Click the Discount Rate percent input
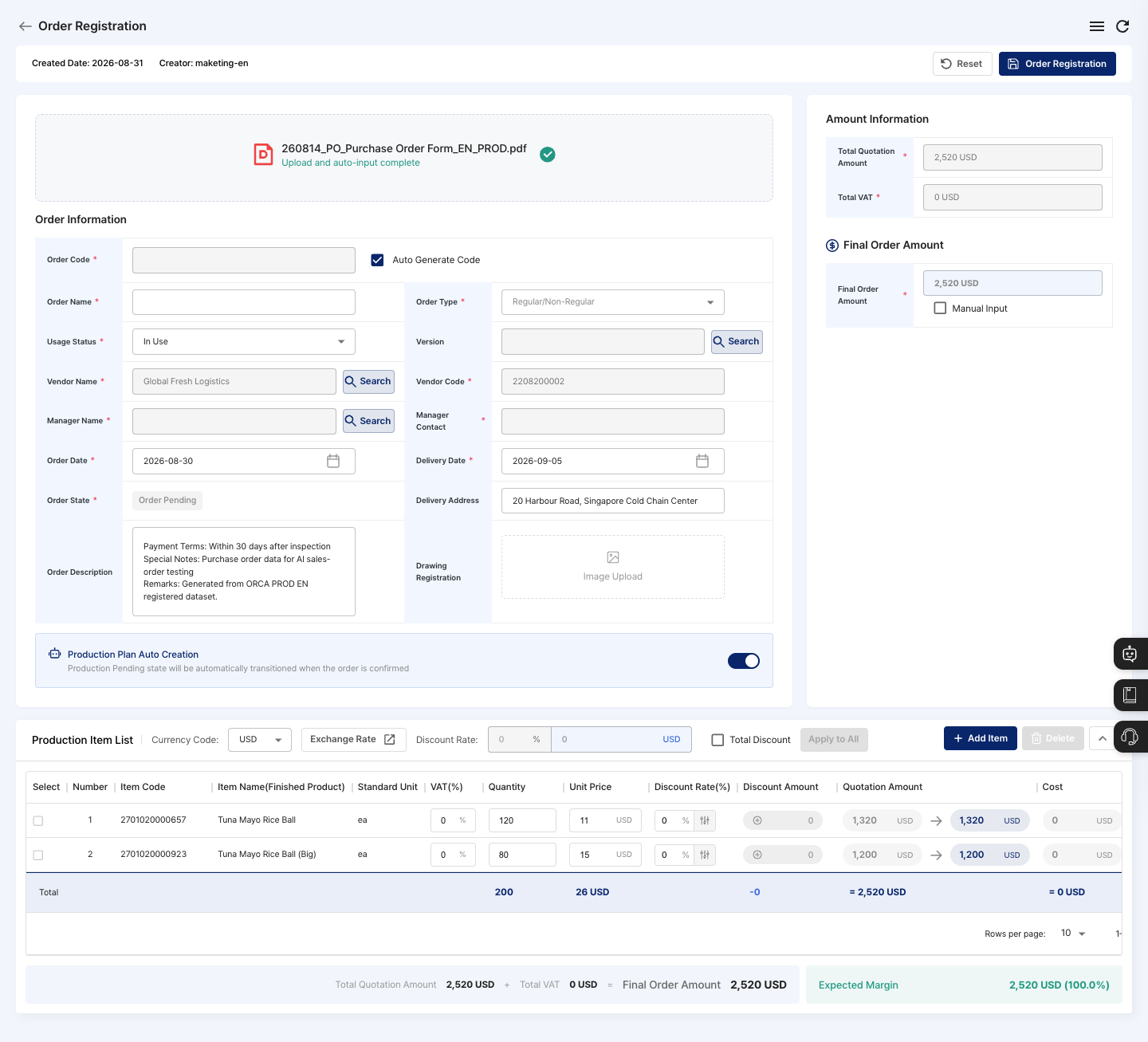1148x1042 pixels. (x=519, y=739)
